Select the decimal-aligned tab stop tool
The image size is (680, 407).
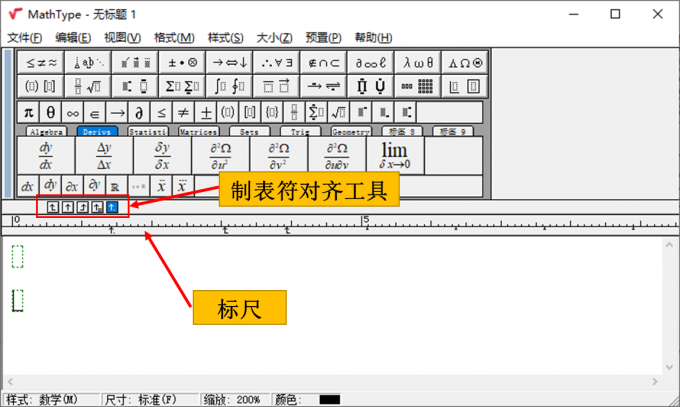tap(112, 207)
